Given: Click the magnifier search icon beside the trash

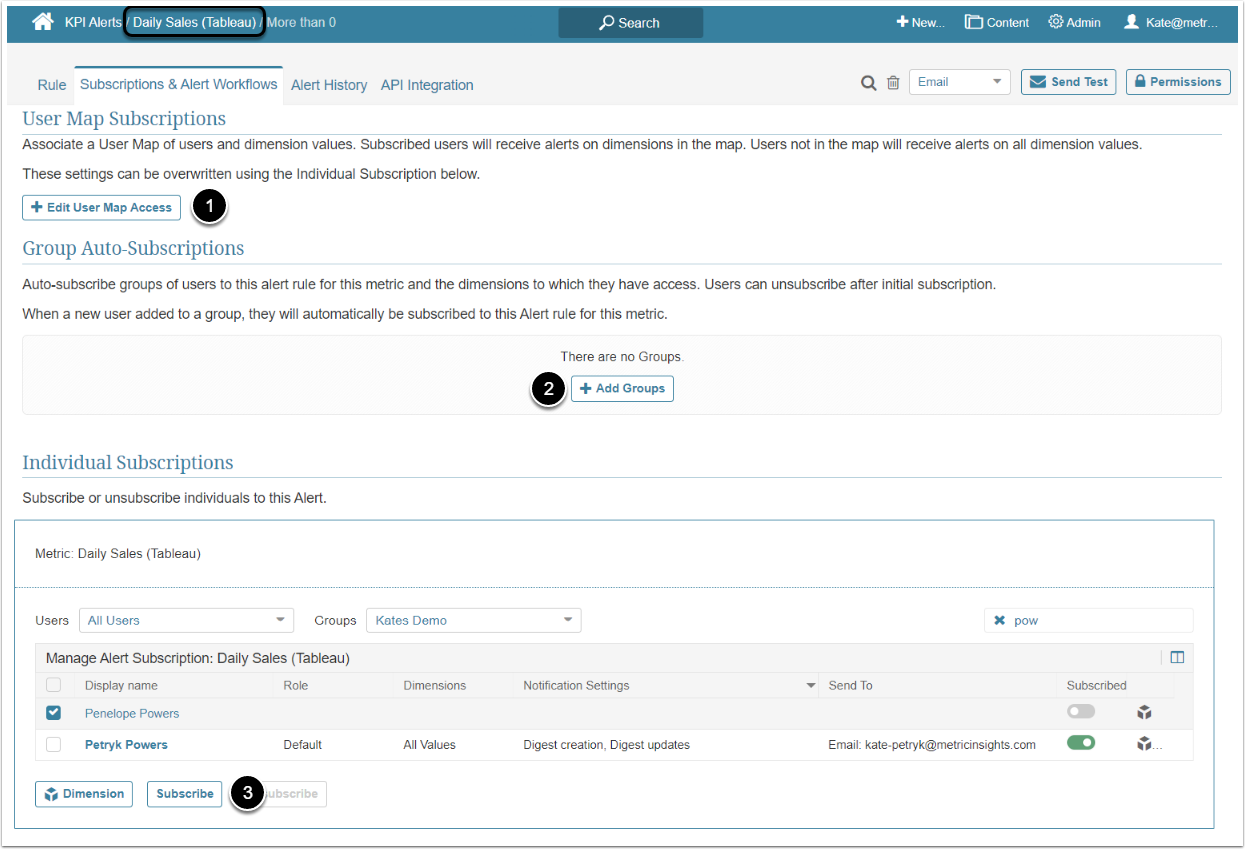Looking at the screenshot, I should [x=869, y=83].
